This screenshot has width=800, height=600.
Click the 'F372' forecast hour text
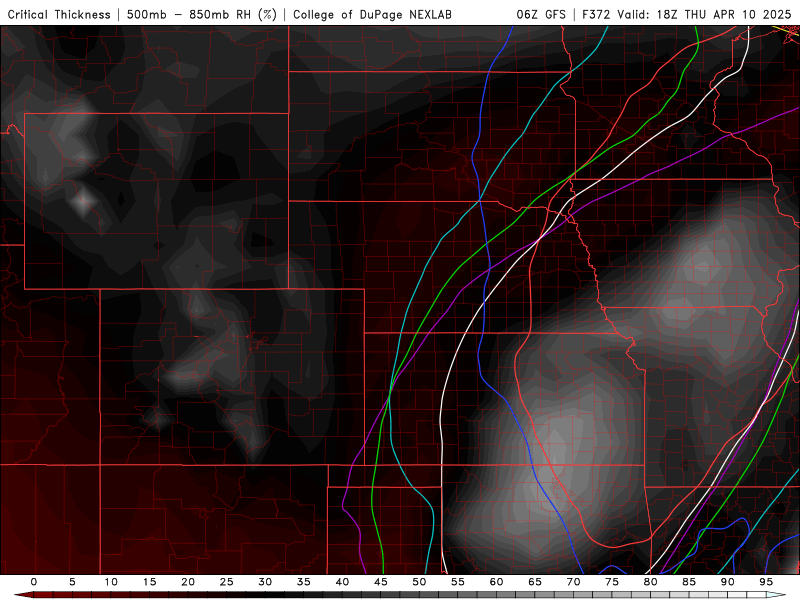(597, 14)
